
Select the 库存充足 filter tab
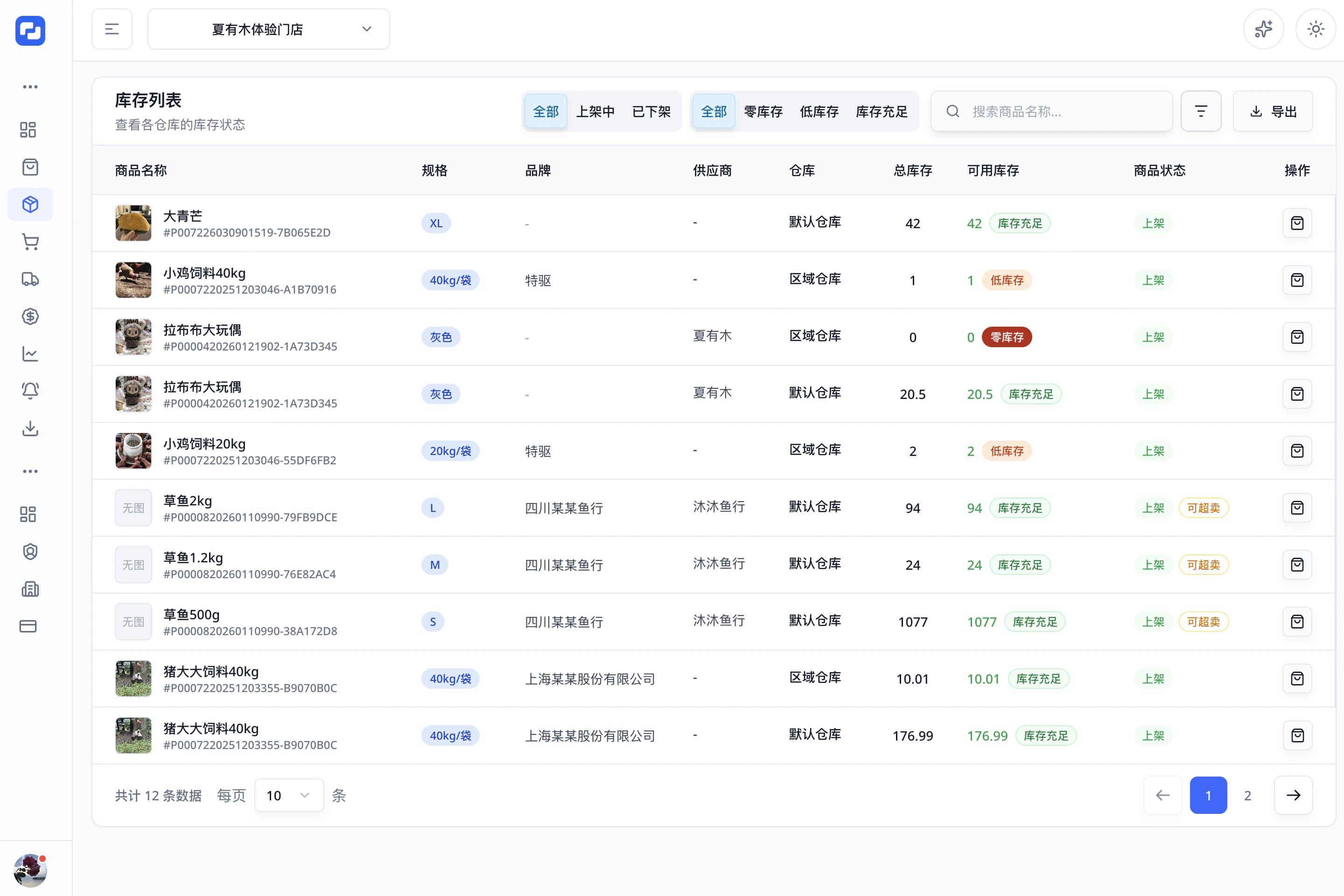point(882,112)
